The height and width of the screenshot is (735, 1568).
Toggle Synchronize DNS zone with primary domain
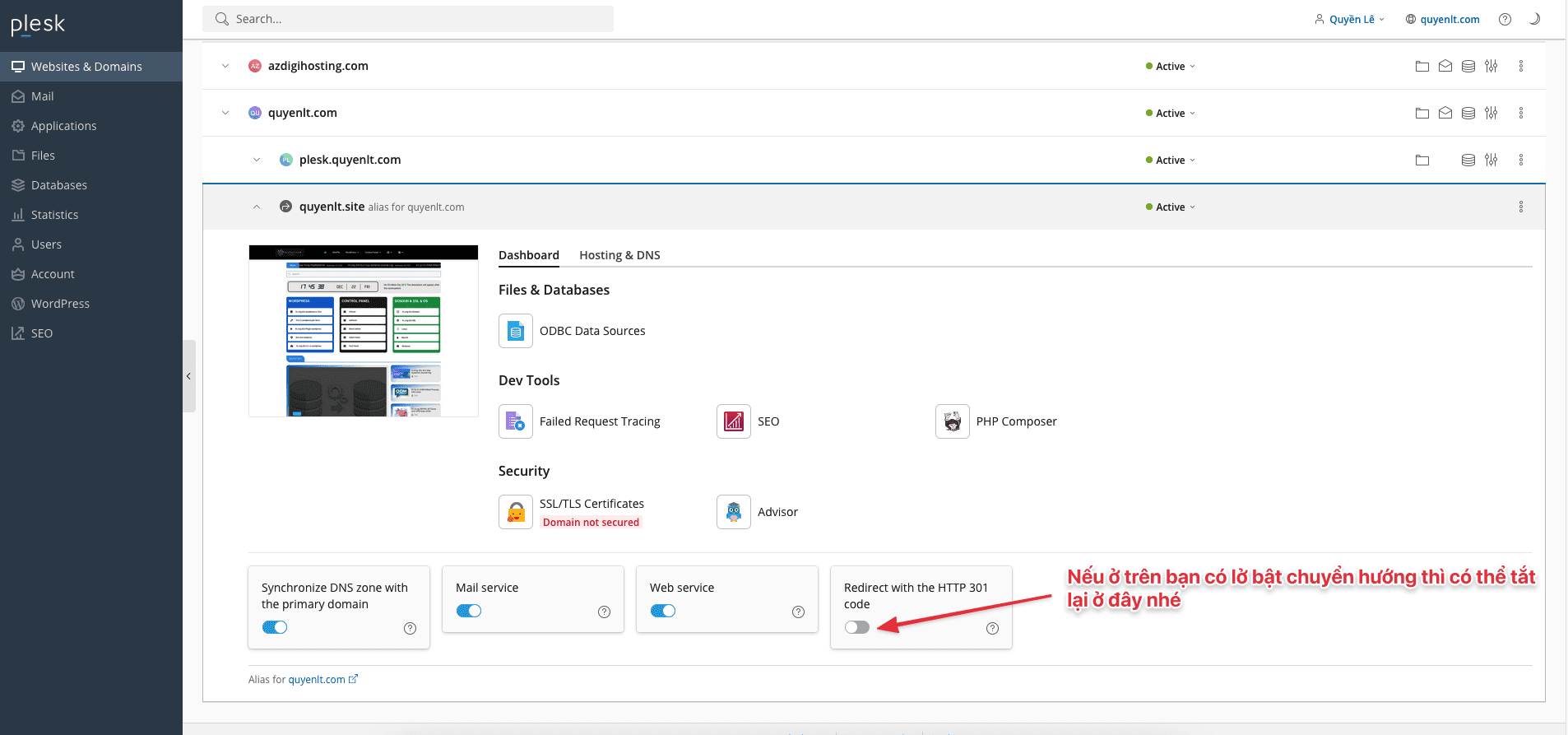click(275, 627)
